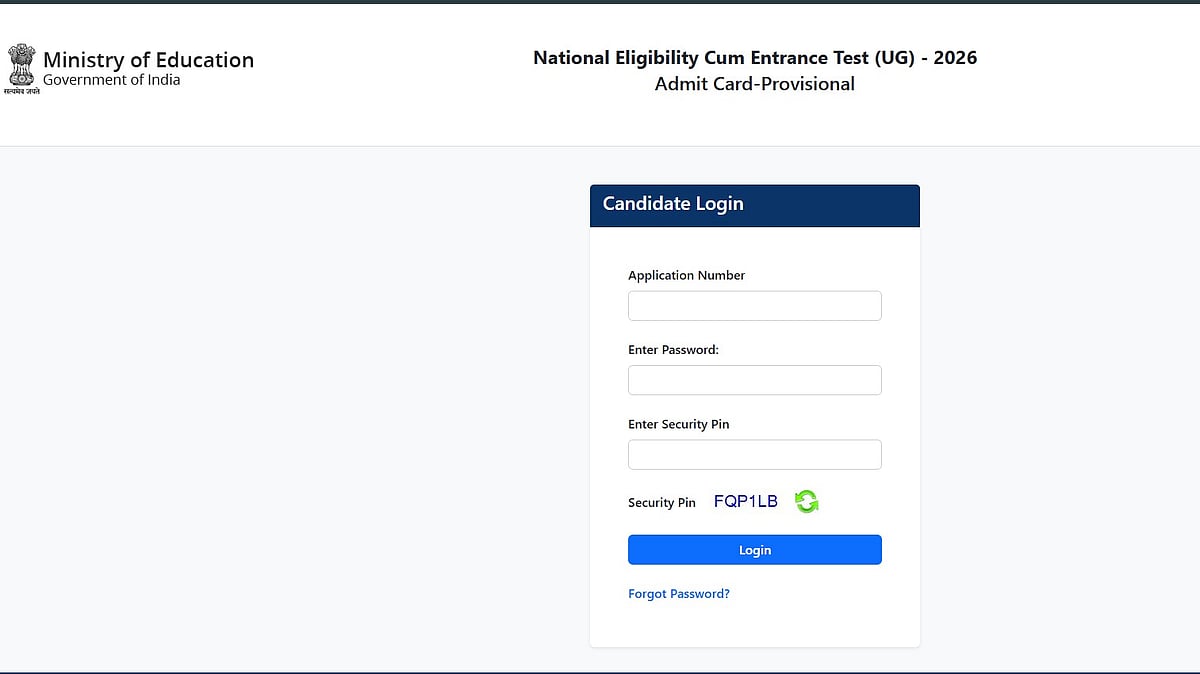Click the Ministry of Education heading
The image size is (1200, 674).
click(x=148, y=60)
